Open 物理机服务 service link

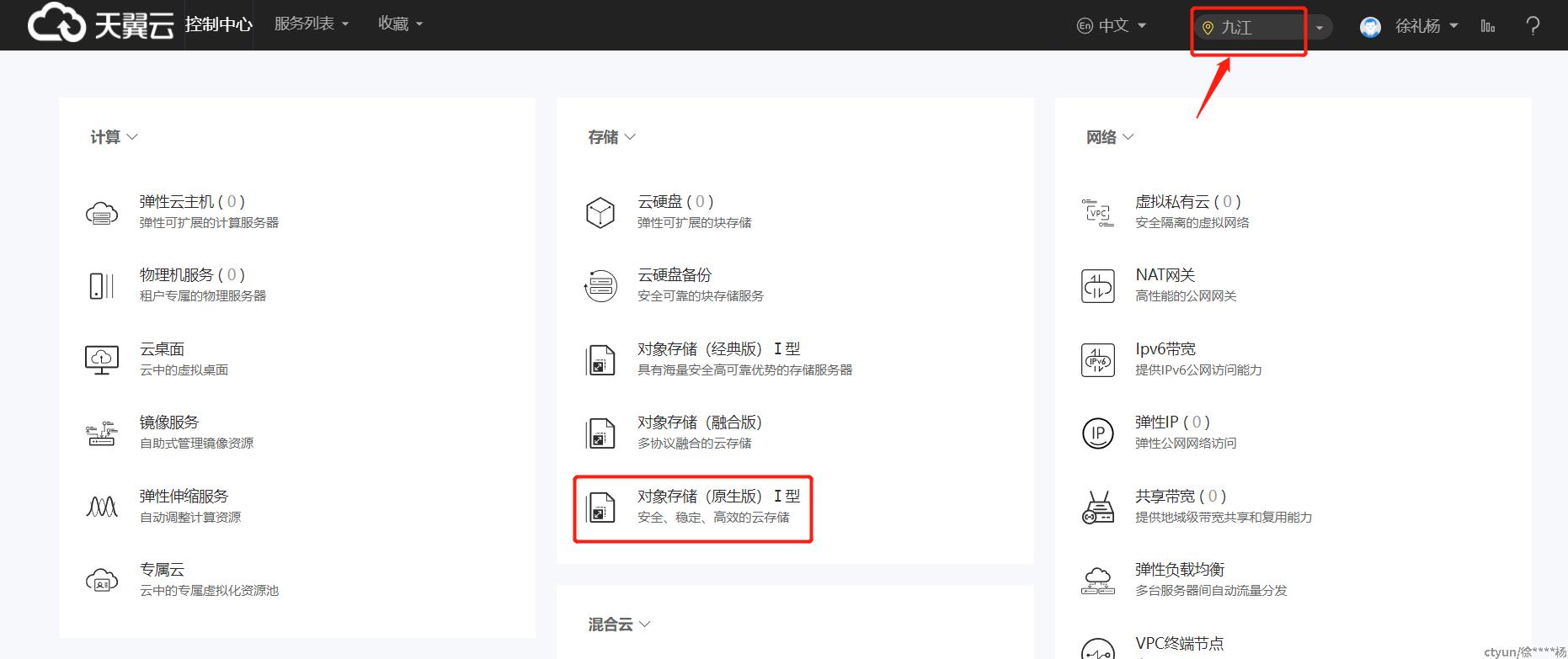pyautogui.click(x=192, y=275)
